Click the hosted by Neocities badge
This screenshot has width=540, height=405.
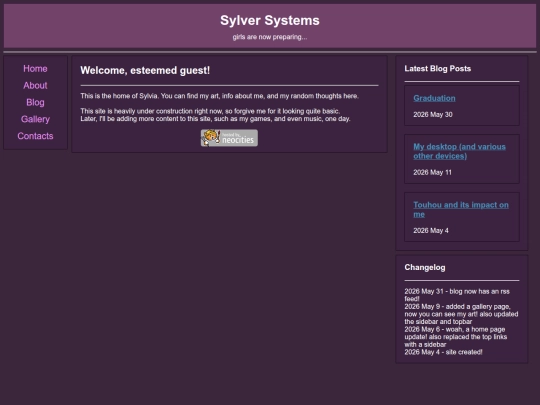click(x=229, y=138)
